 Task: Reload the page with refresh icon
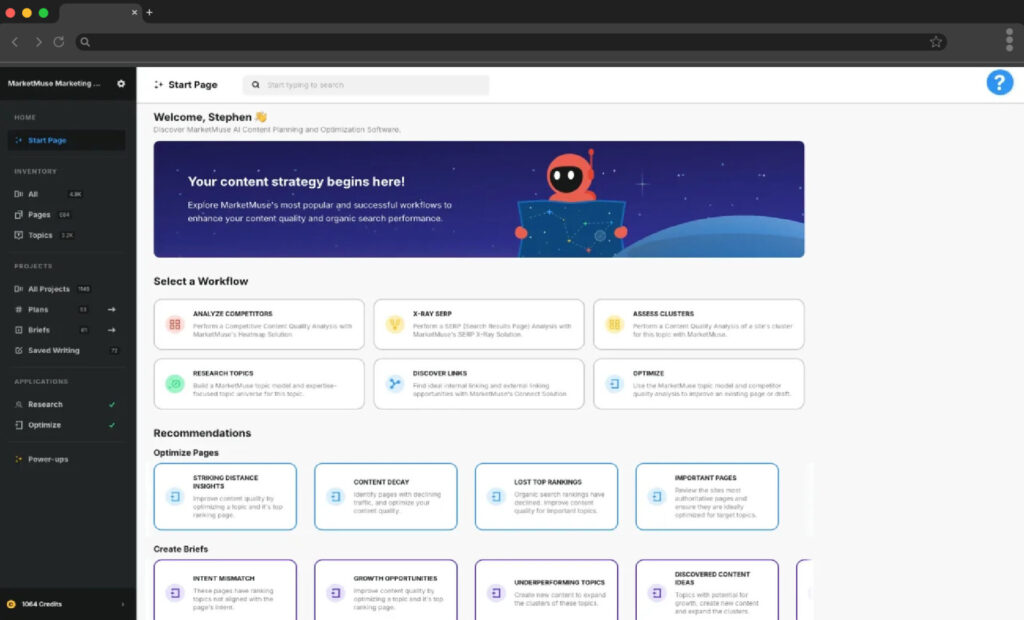59,42
